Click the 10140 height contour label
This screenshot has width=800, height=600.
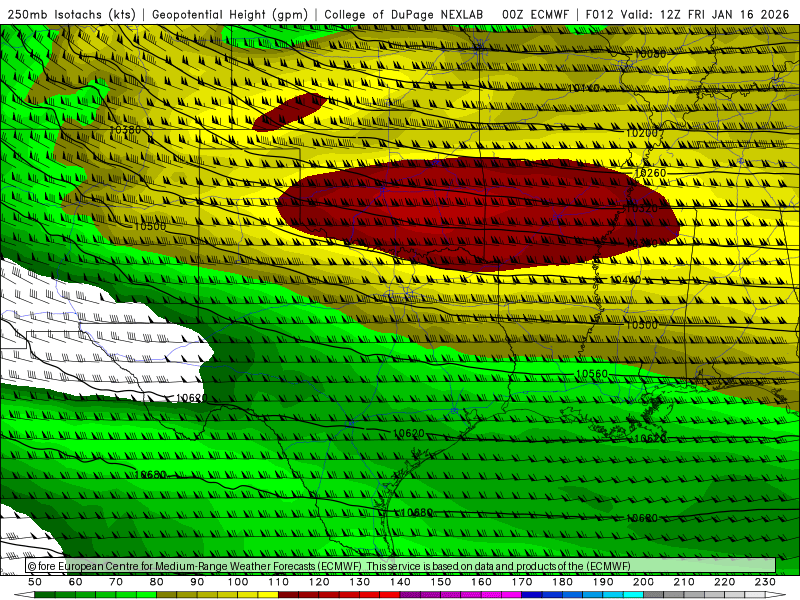(584, 89)
